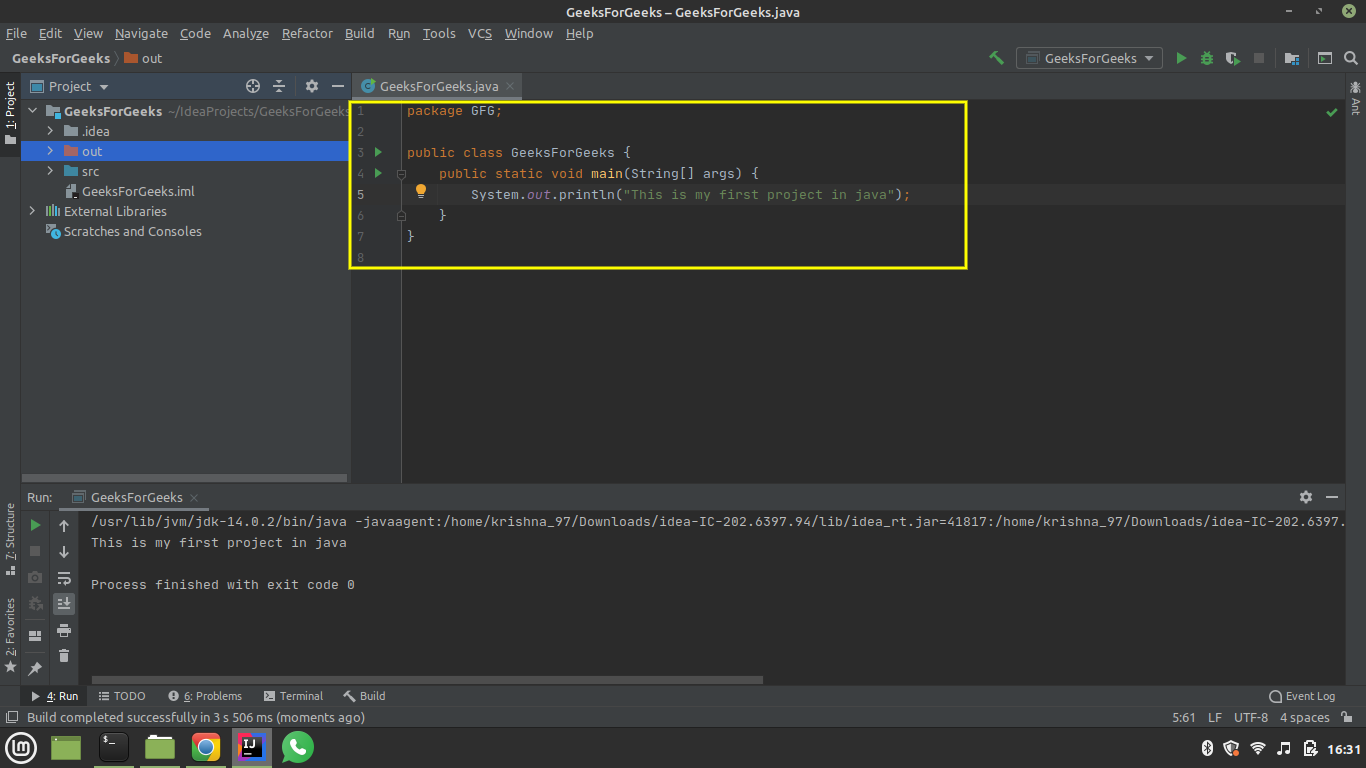Toggle soft-wrap in Run console
Screen dimensions: 1366x768
pyautogui.click(x=64, y=578)
